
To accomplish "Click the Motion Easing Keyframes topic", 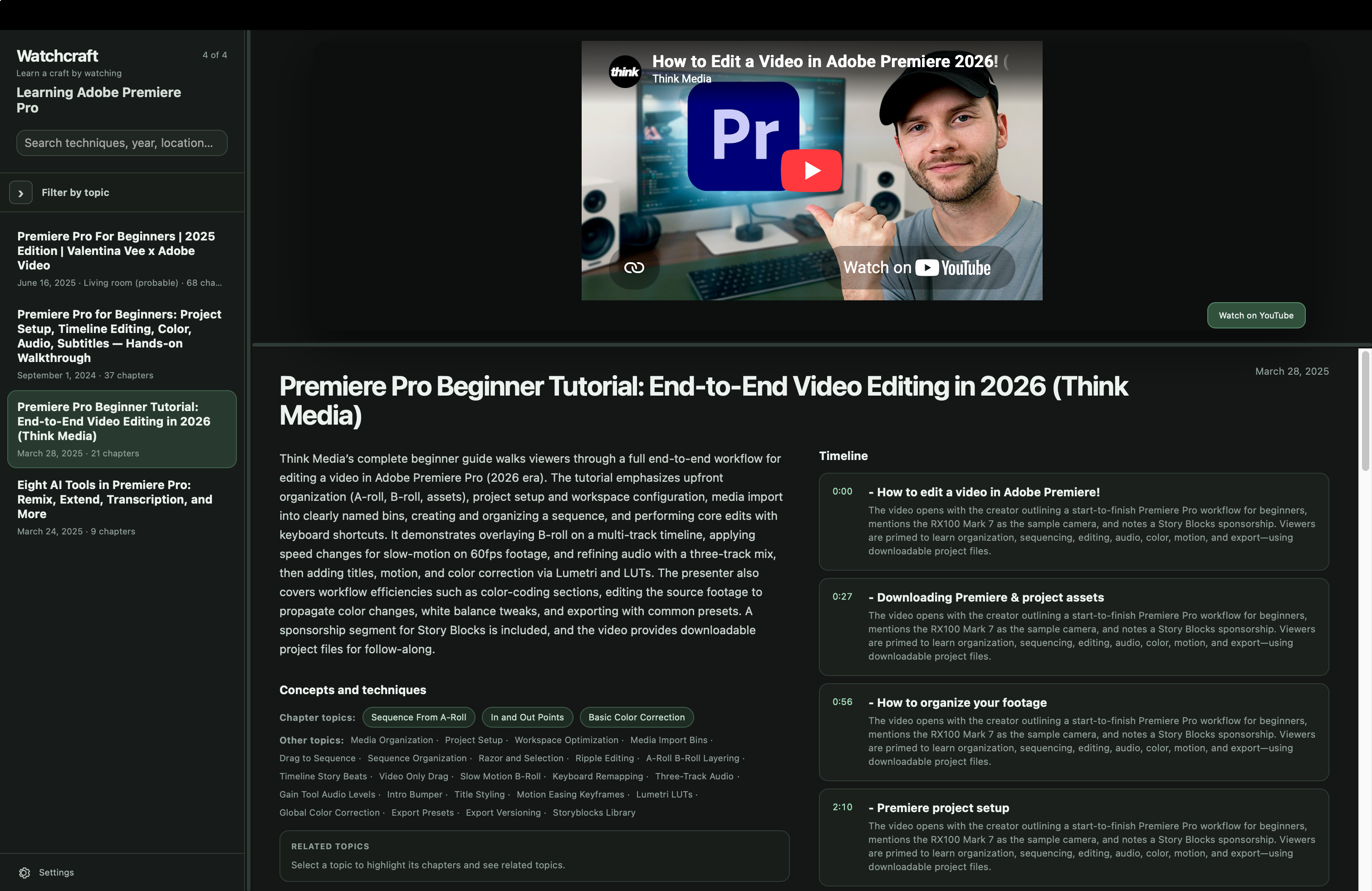I will coord(570,794).
